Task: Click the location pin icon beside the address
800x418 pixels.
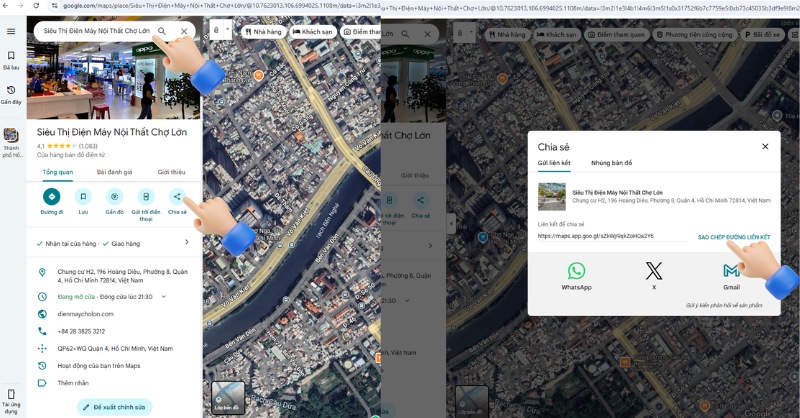Action: (x=42, y=273)
